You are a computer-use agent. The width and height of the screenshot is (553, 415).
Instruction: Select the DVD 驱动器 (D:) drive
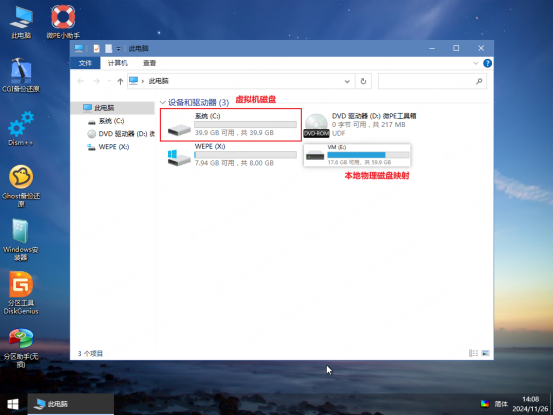360,125
